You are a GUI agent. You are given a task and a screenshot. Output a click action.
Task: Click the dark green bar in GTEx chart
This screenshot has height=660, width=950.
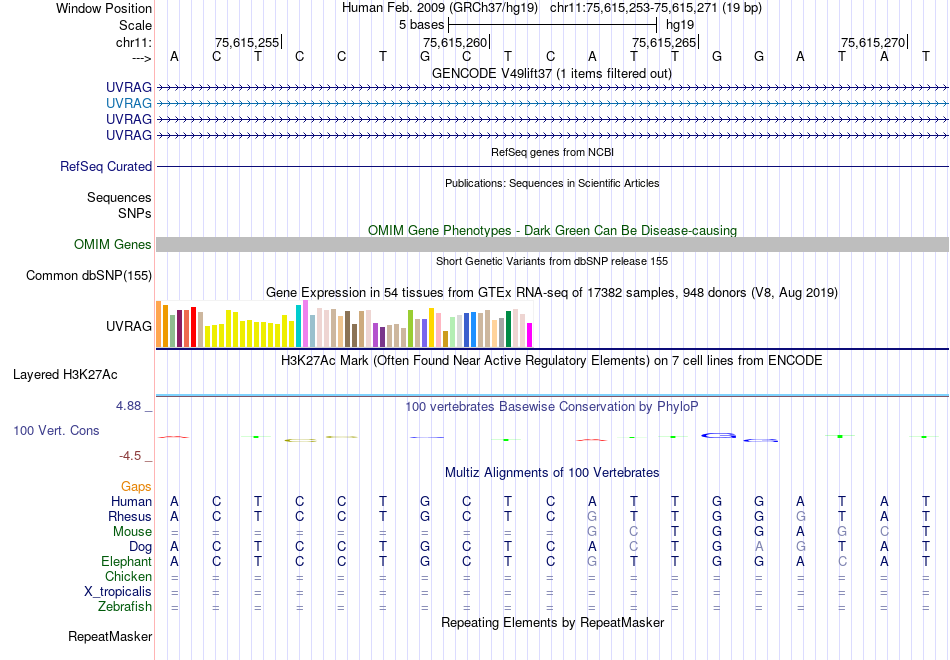508,328
